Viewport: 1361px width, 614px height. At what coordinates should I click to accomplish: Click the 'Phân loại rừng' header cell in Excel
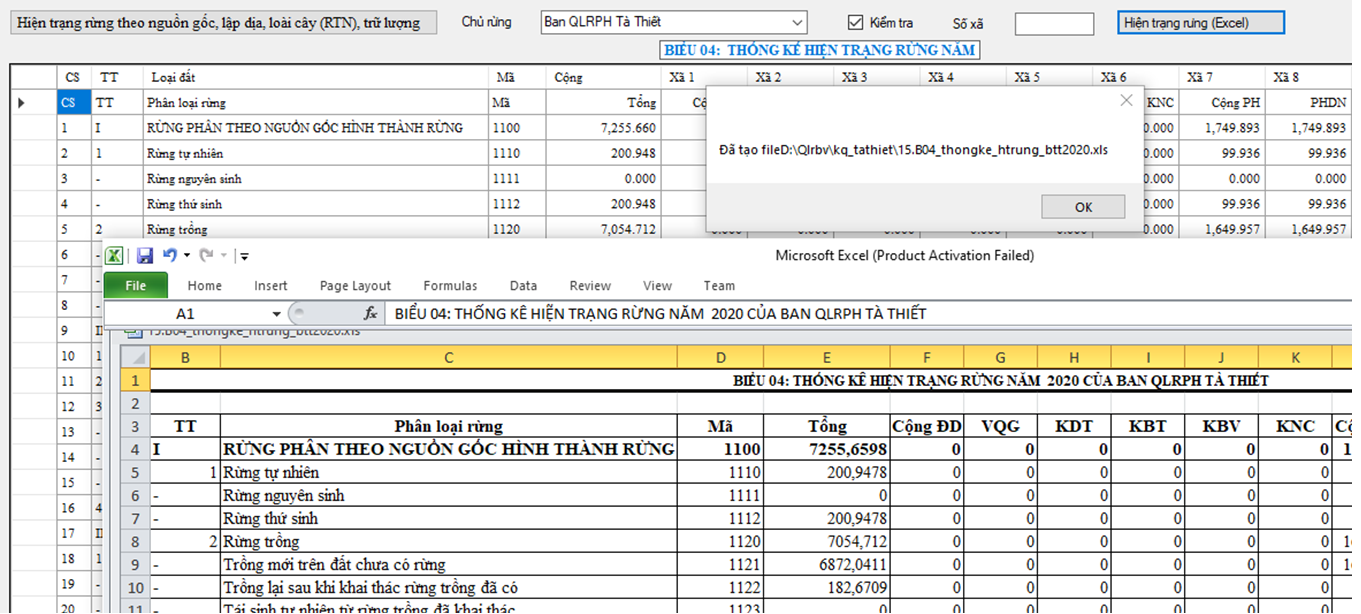(x=448, y=426)
